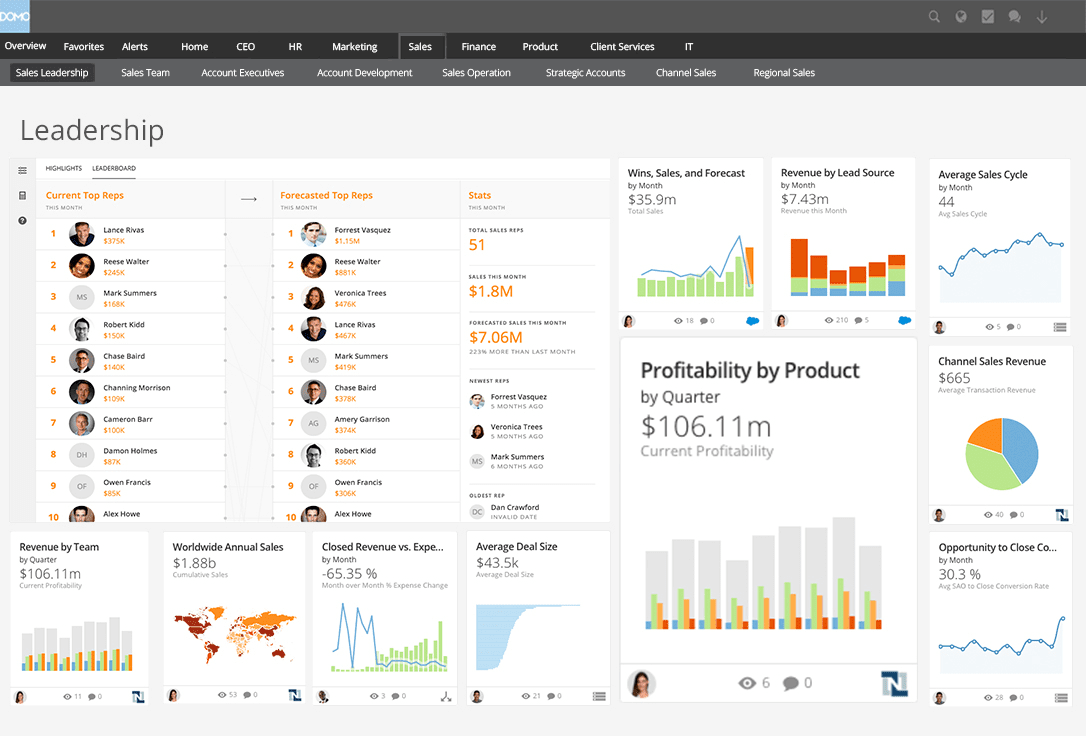
Task: Click table icon on Average Sales Cycle card
Action: 1060,327
